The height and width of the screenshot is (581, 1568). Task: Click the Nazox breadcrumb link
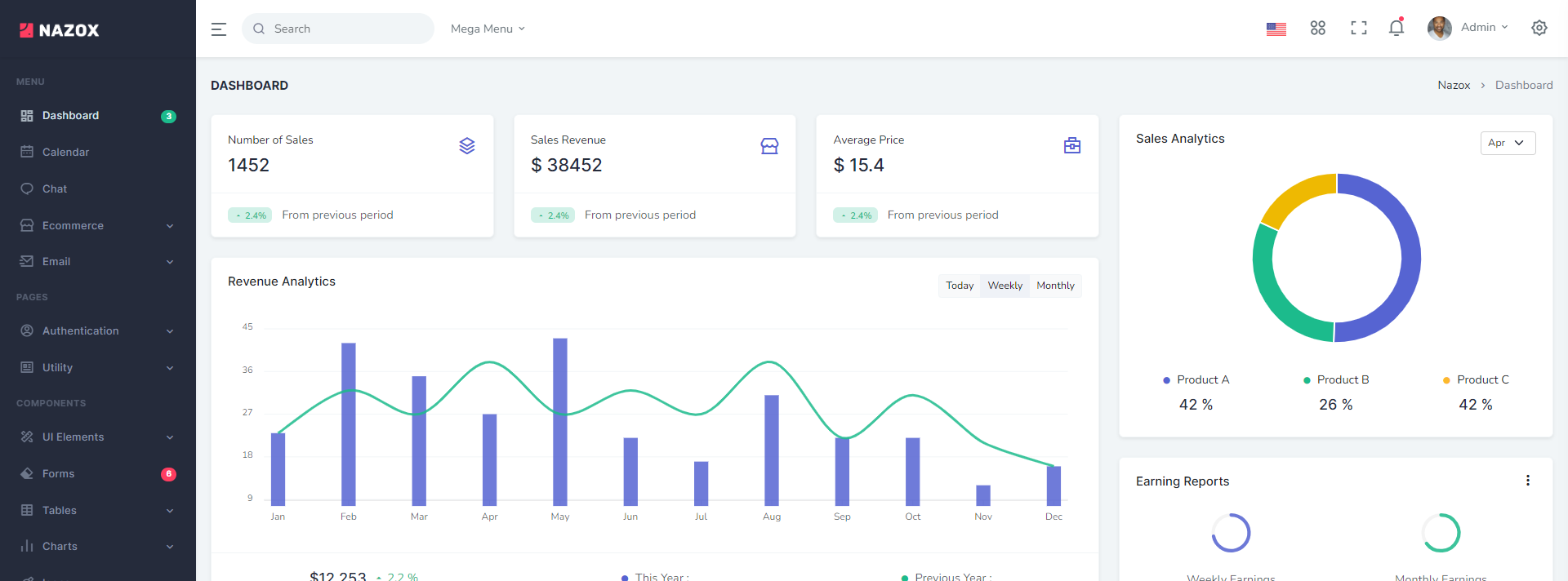(1453, 86)
